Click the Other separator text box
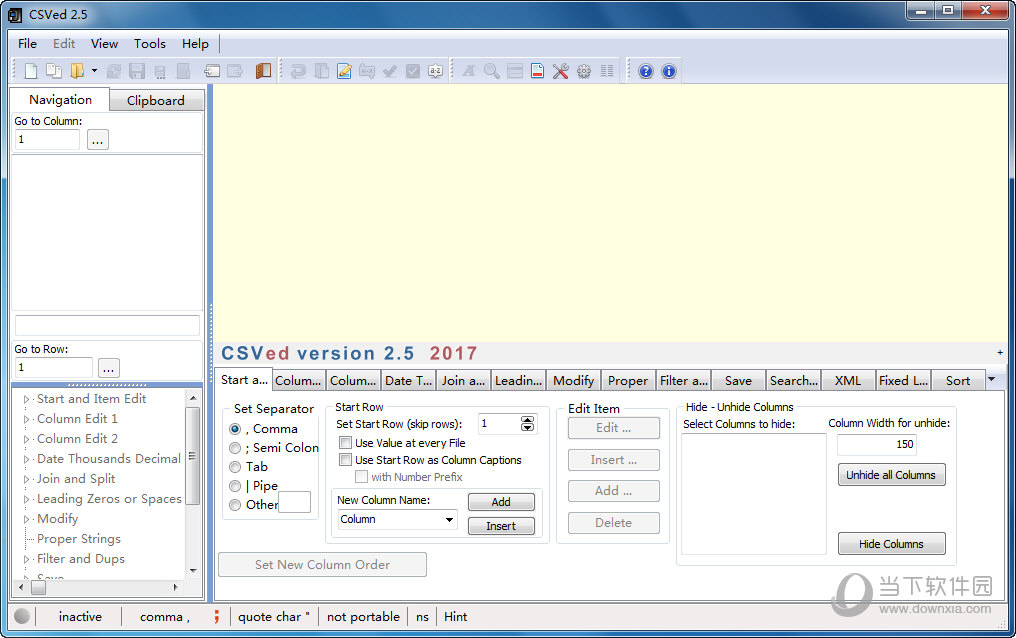 (294, 502)
